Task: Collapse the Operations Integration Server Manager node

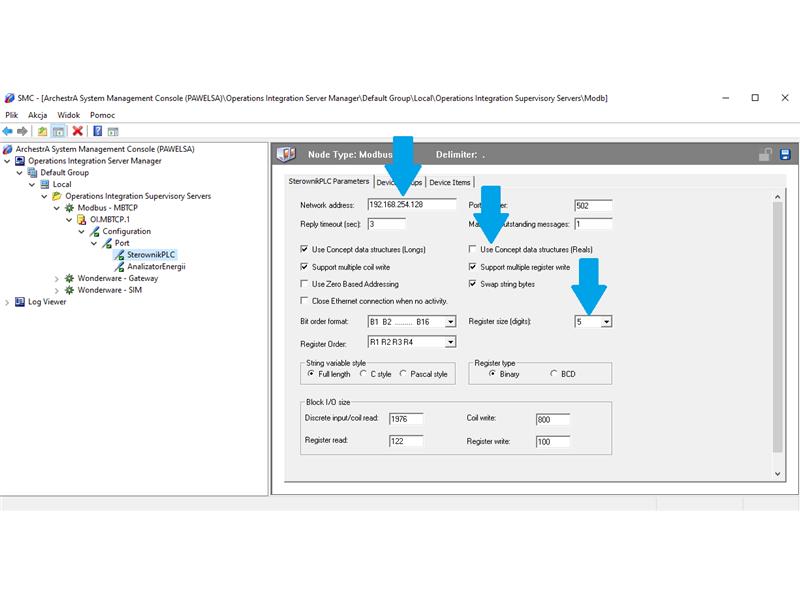Action: pyautogui.click(x=7, y=161)
